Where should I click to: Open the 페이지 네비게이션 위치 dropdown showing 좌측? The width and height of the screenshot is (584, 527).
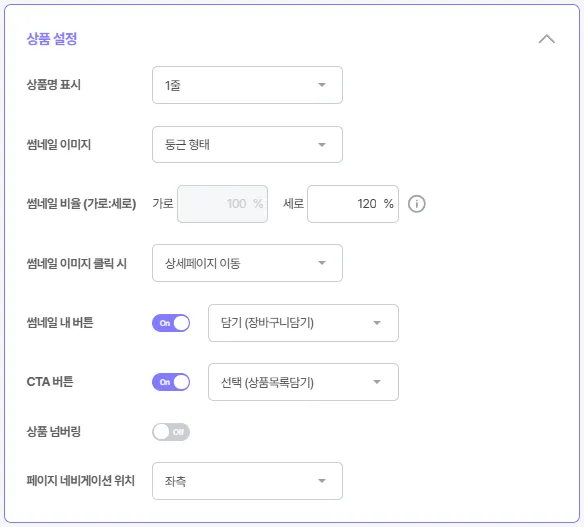click(x=247, y=481)
